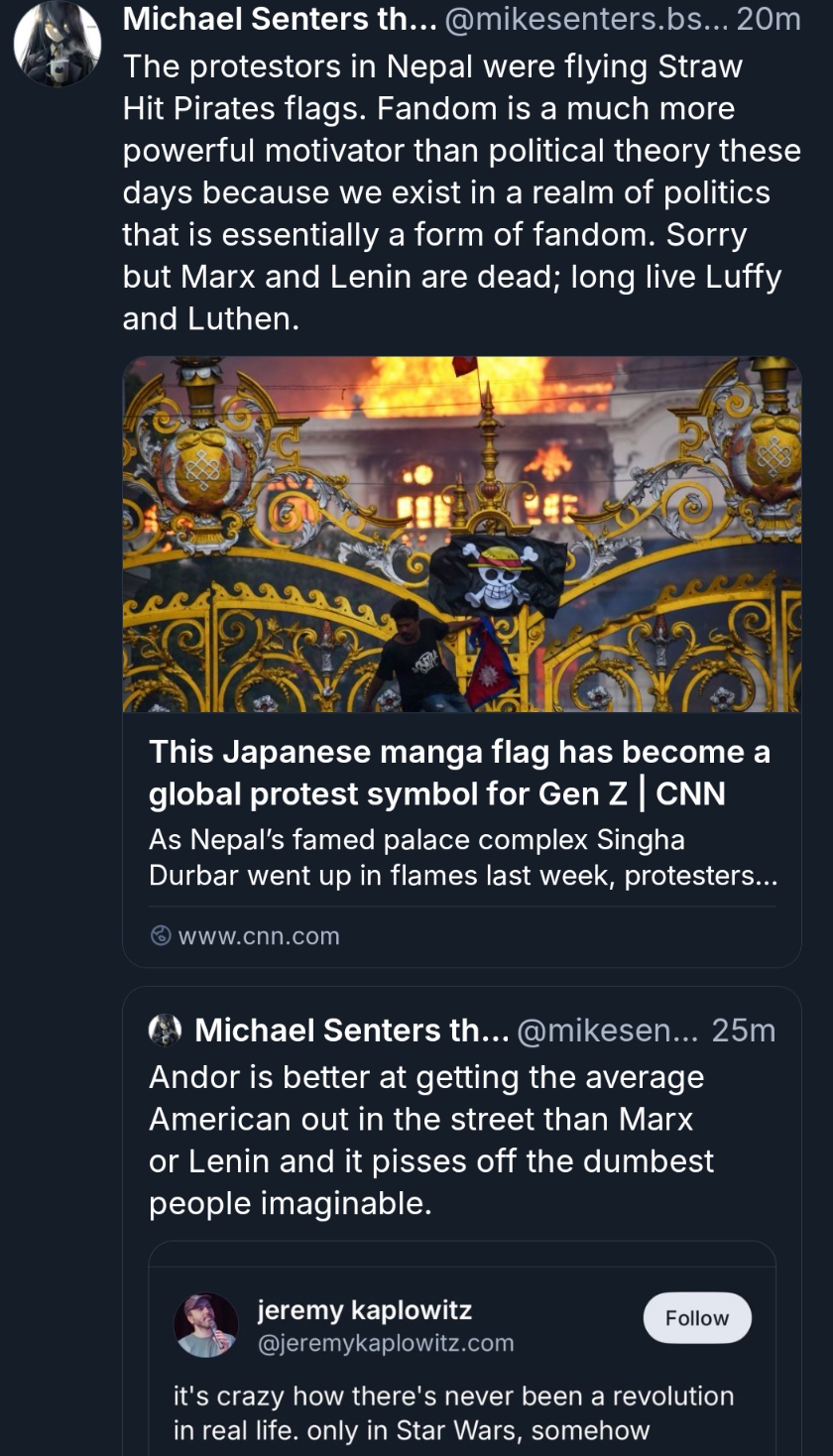
Task: Open the burning palace gate article image
Action: (x=461, y=534)
